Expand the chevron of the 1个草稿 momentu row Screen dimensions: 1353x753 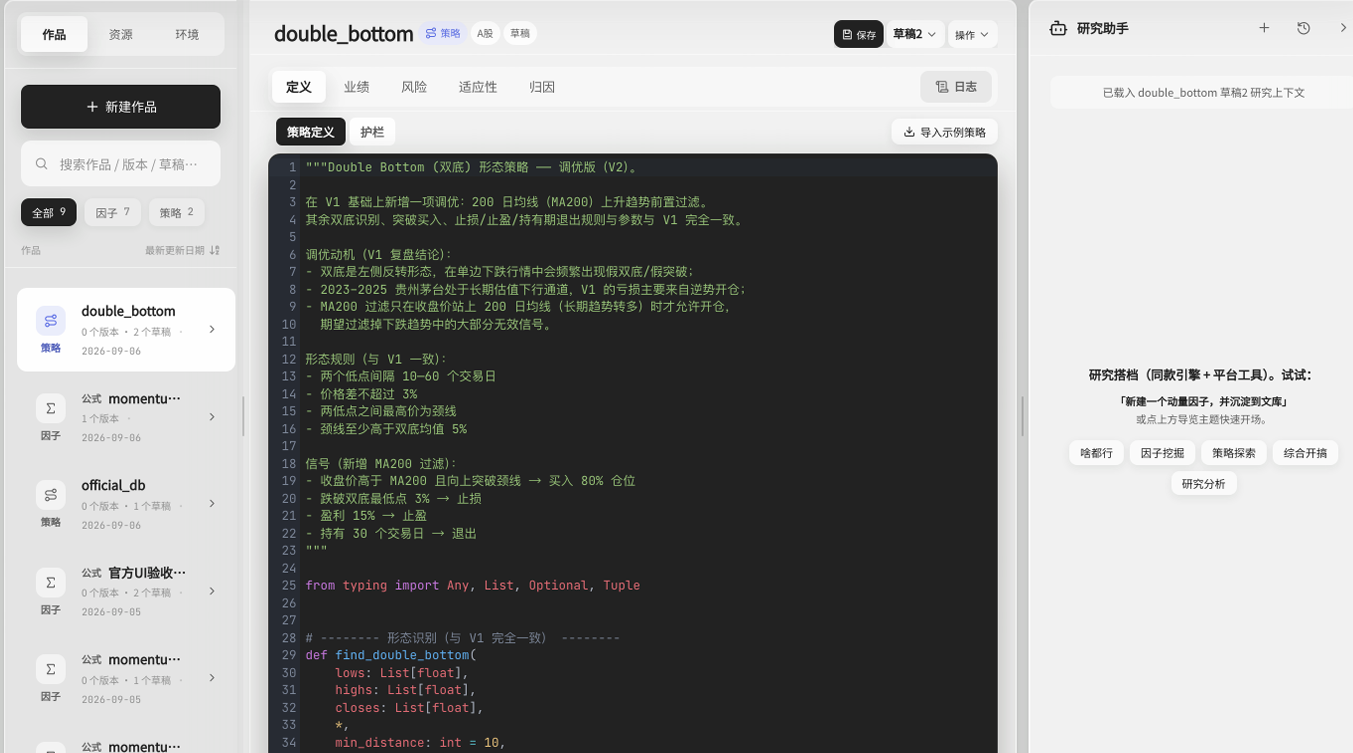point(211,677)
